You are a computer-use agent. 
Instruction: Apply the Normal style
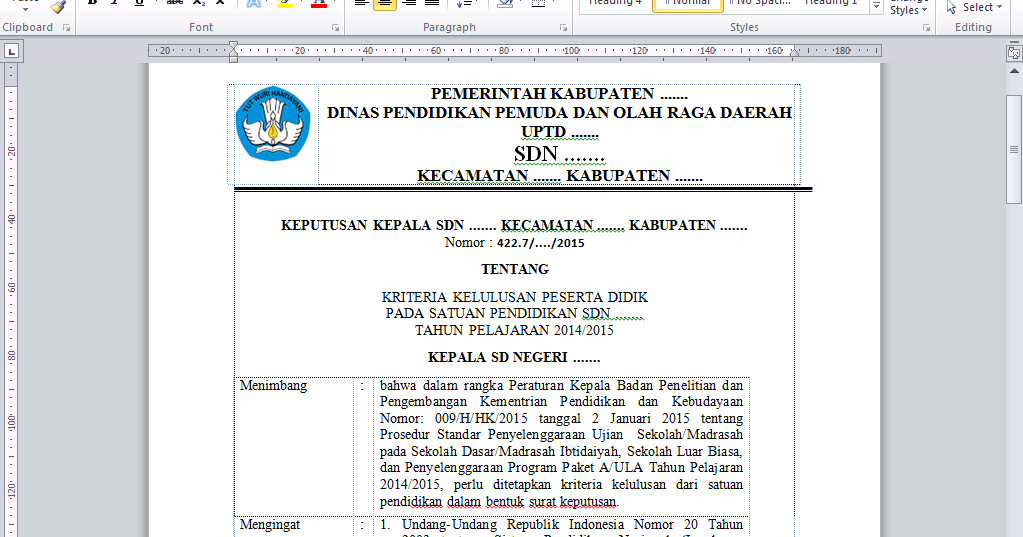688,4
